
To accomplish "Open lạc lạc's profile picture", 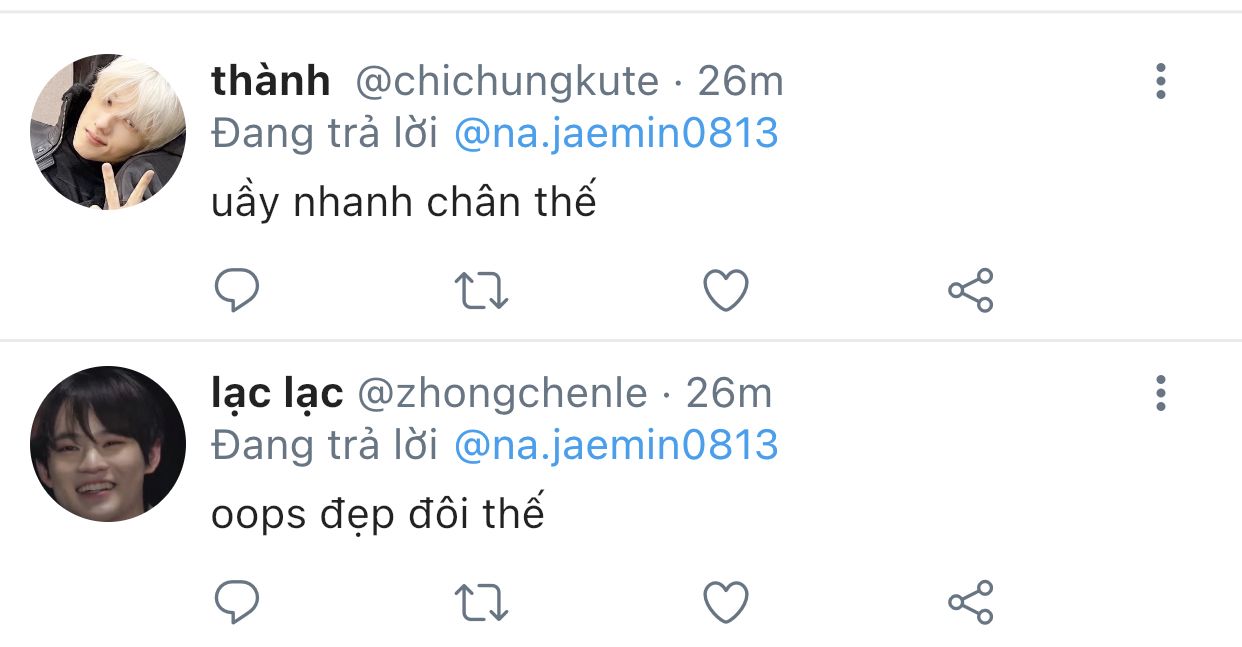I will 108,444.
